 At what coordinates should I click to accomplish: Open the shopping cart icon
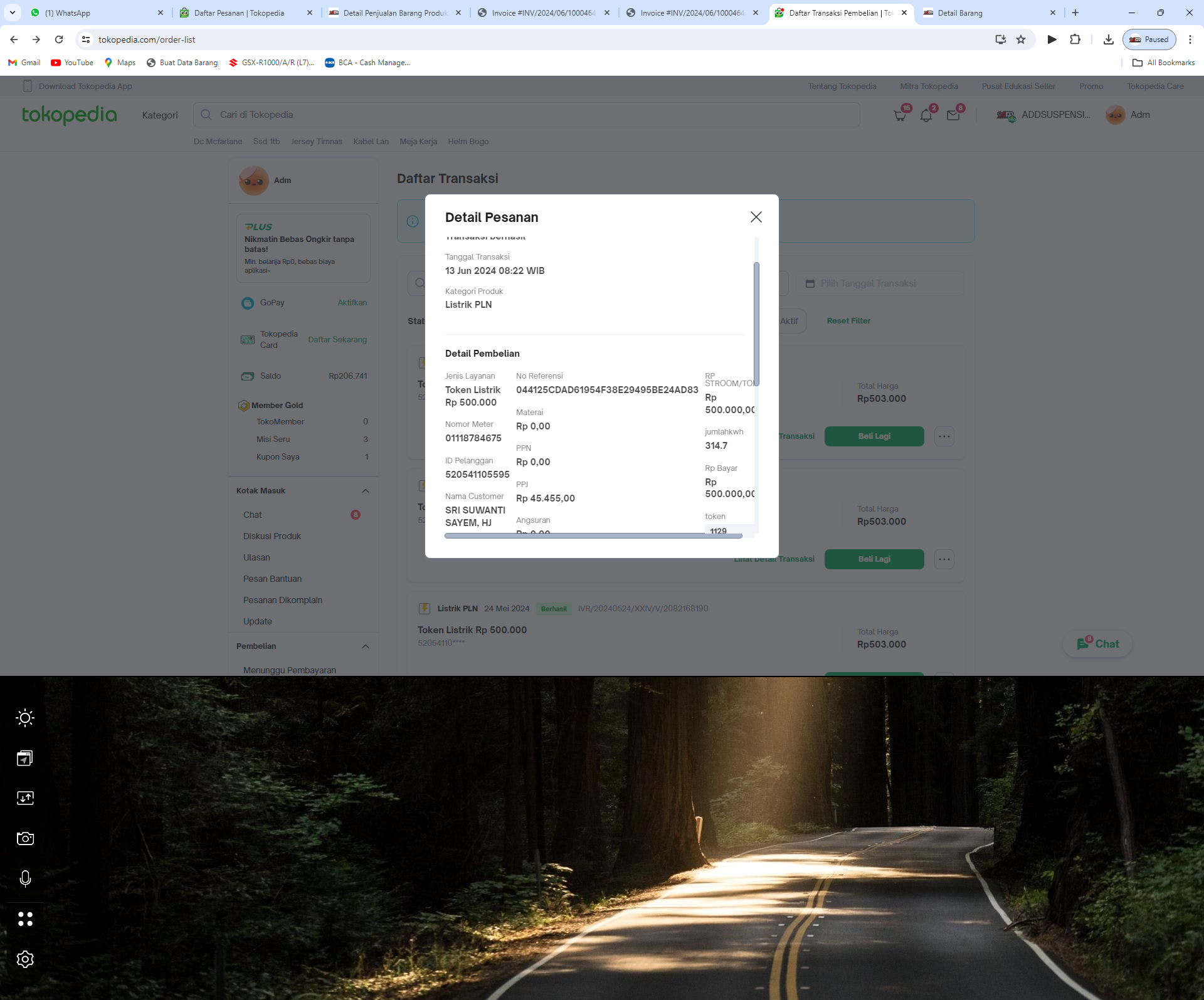(900, 115)
